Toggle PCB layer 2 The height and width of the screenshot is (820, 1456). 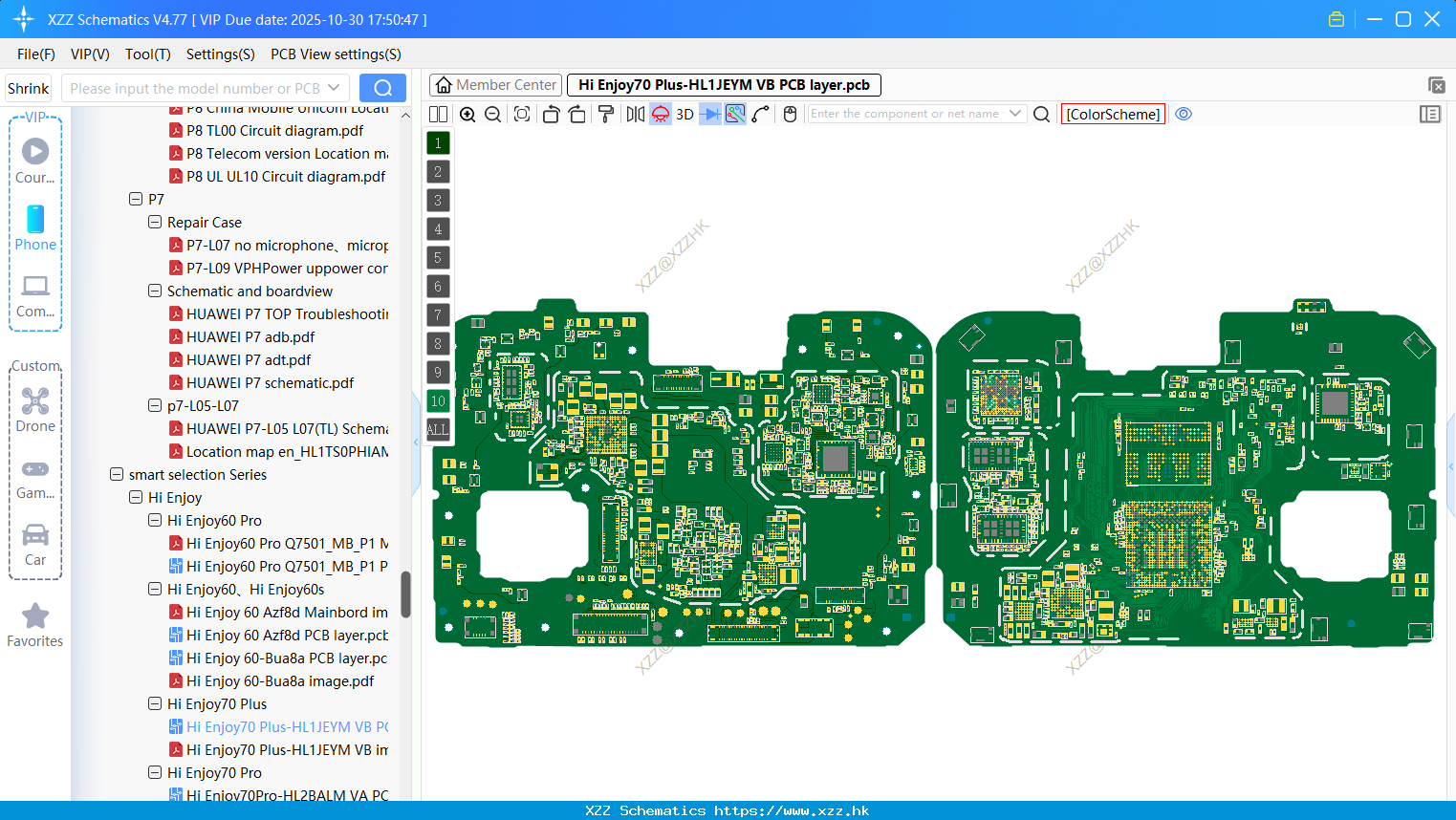point(438,171)
